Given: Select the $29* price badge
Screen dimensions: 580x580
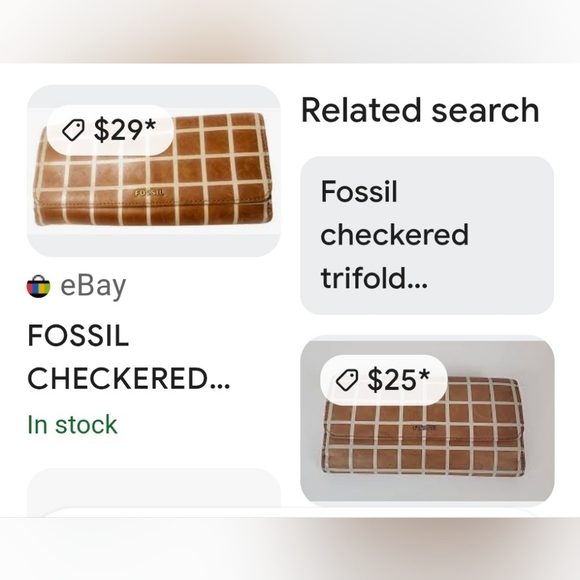Looking at the screenshot, I should [110, 130].
